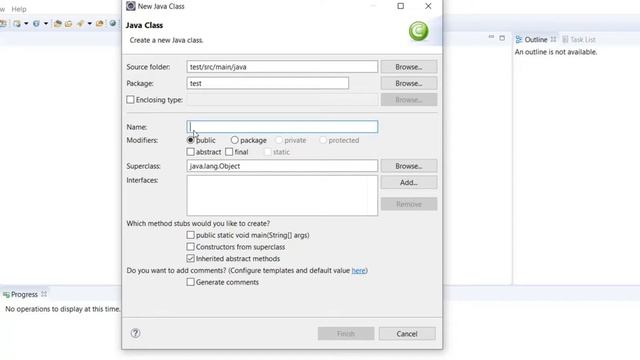Click 'An outline is not available.' text
640x360 pixels.
(556, 52)
